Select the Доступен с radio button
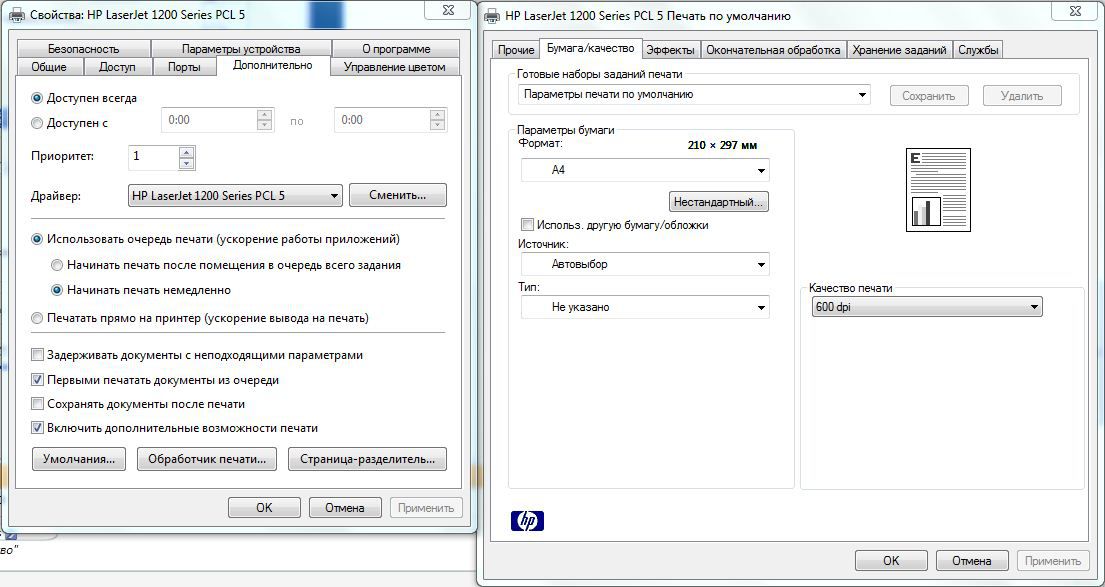This screenshot has width=1105, height=587. coord(38,123)
